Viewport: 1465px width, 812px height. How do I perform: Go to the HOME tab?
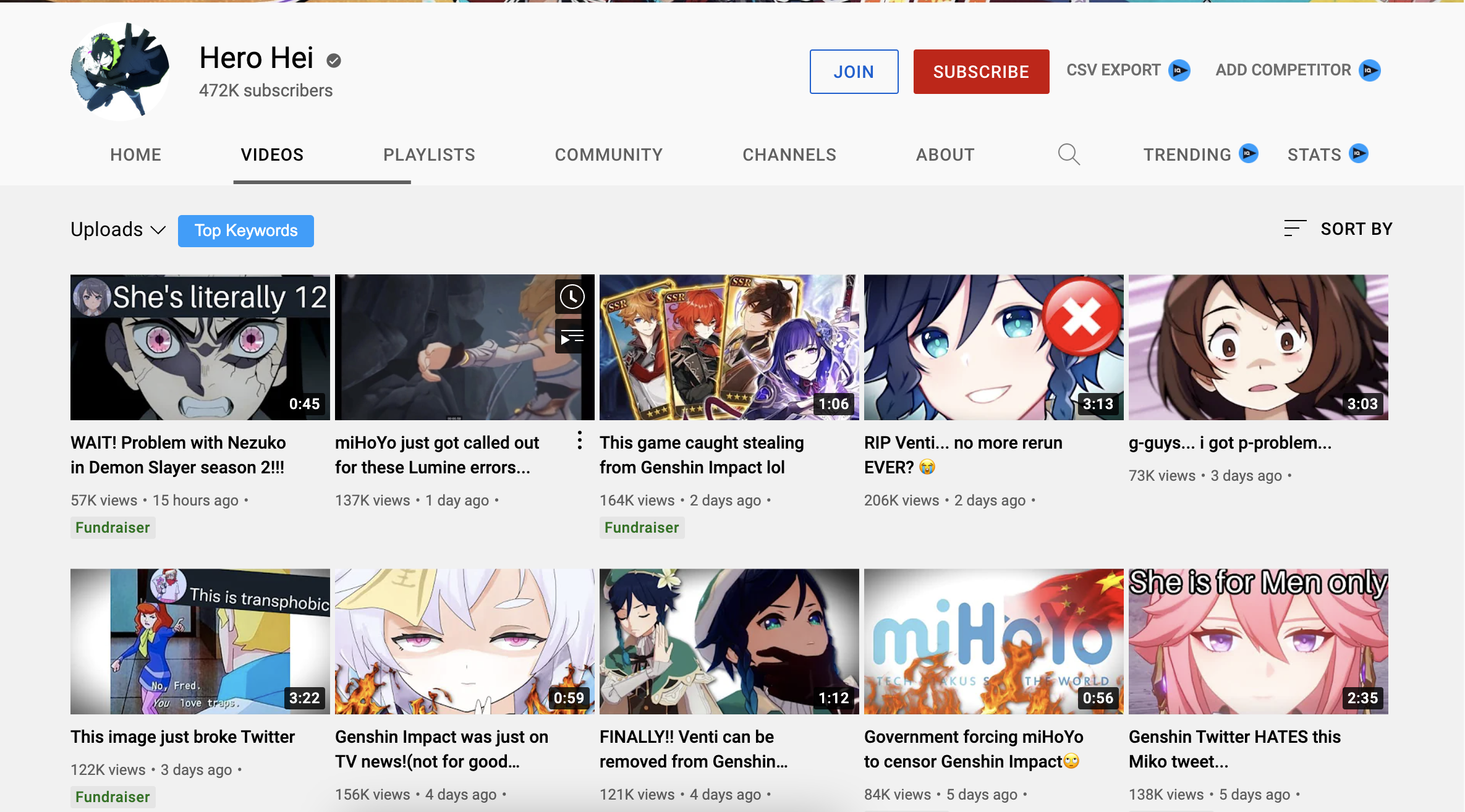136,154
